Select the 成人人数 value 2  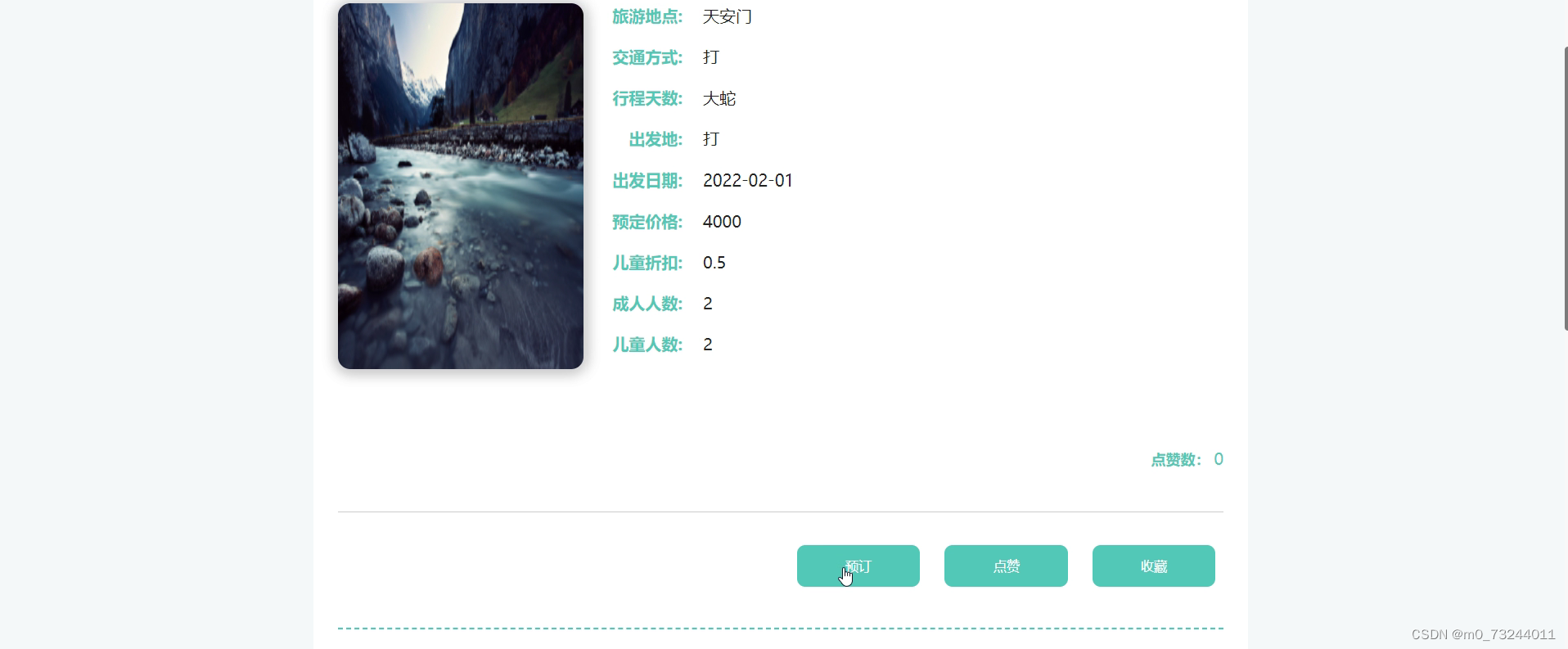(708, 304)
